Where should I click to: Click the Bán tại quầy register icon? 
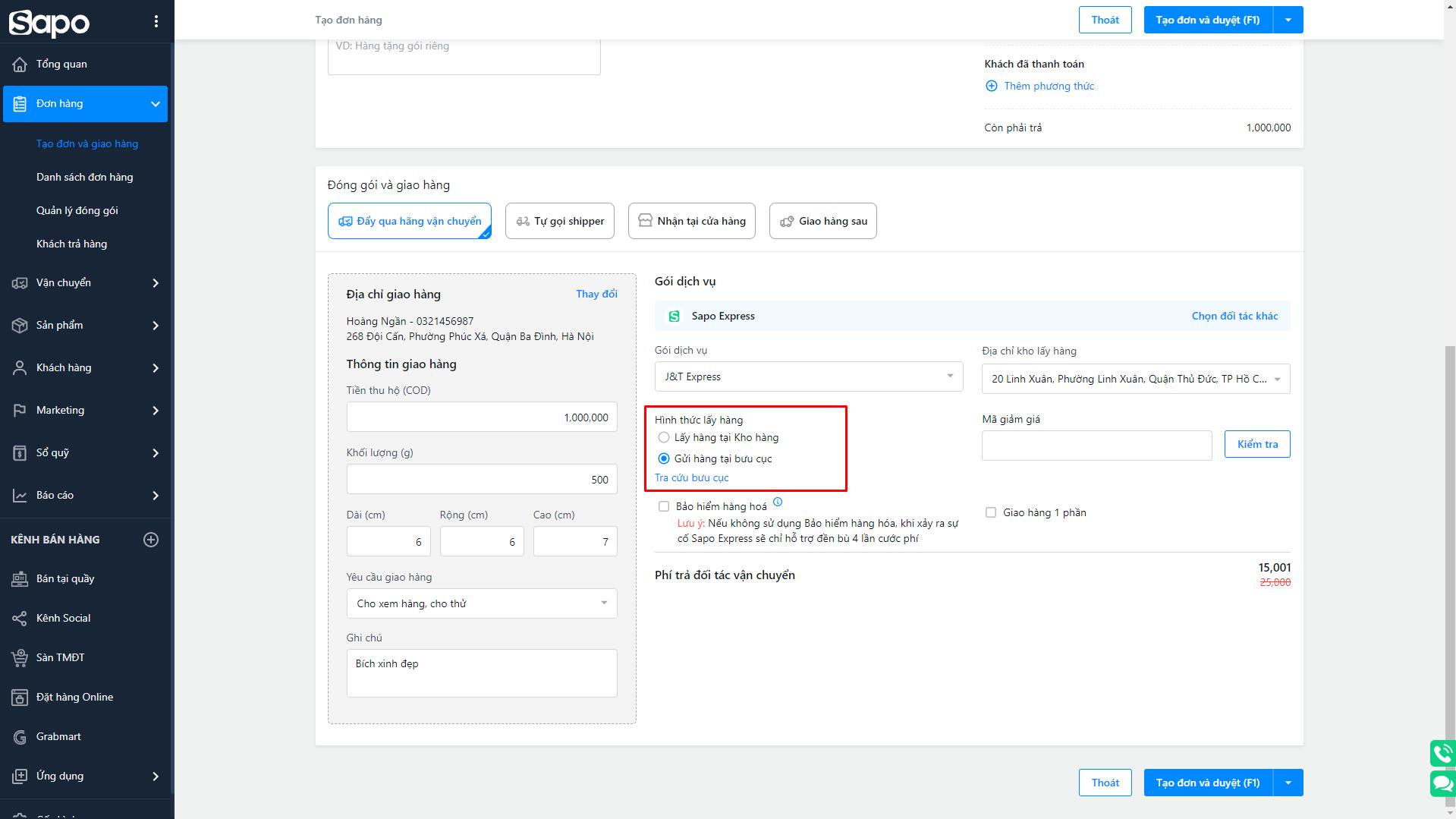(x=20, y=579)
